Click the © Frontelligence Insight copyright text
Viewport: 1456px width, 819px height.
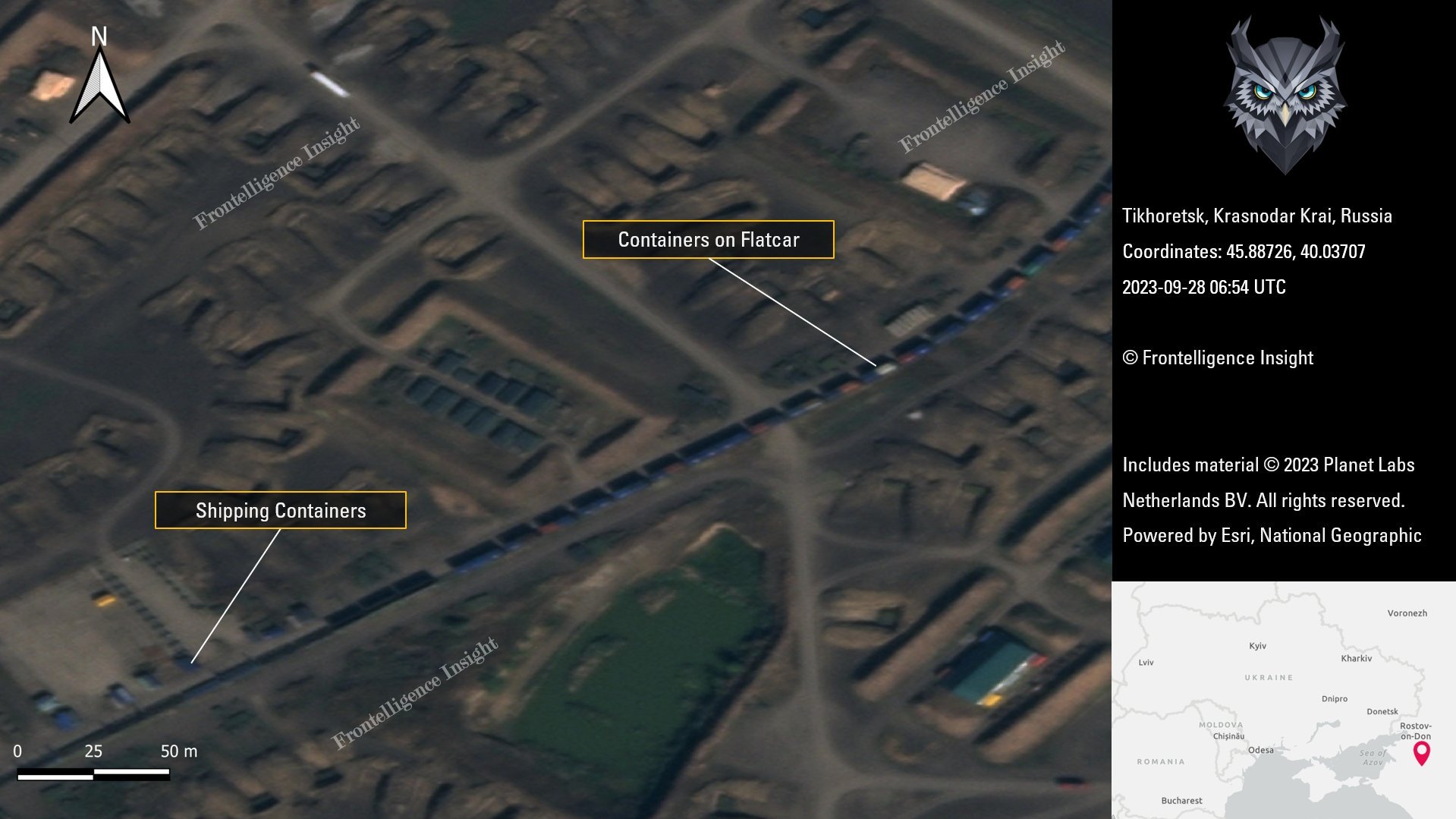point(1217,358)
